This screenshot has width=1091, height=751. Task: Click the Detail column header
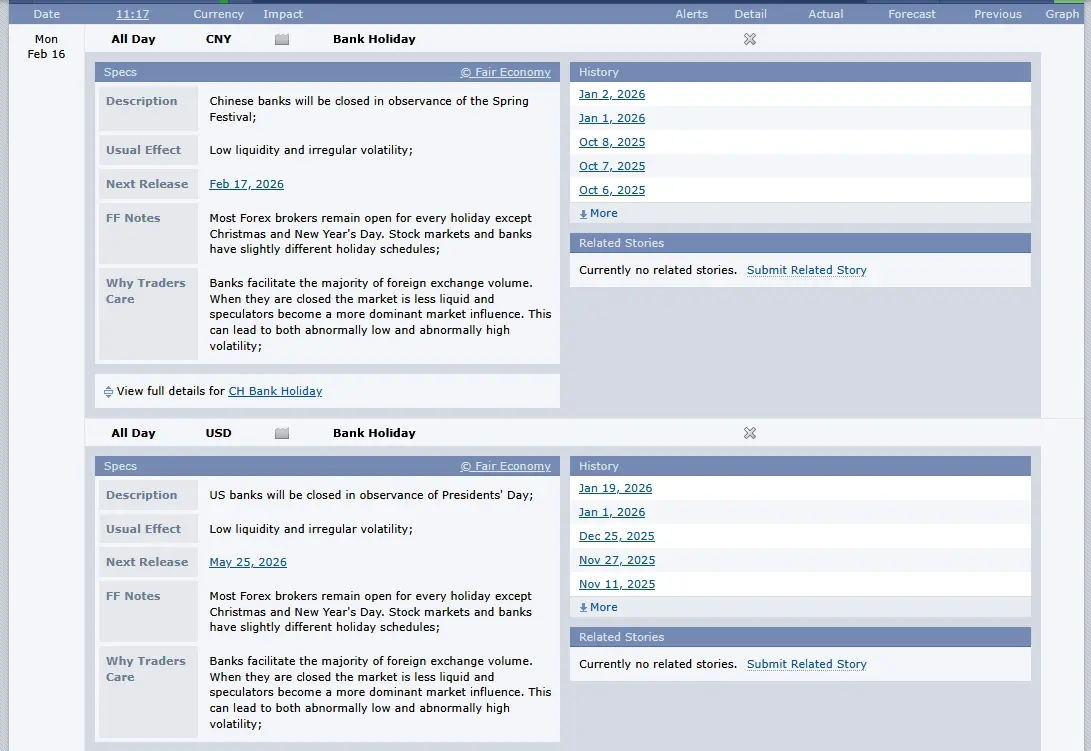click(750, 14)
